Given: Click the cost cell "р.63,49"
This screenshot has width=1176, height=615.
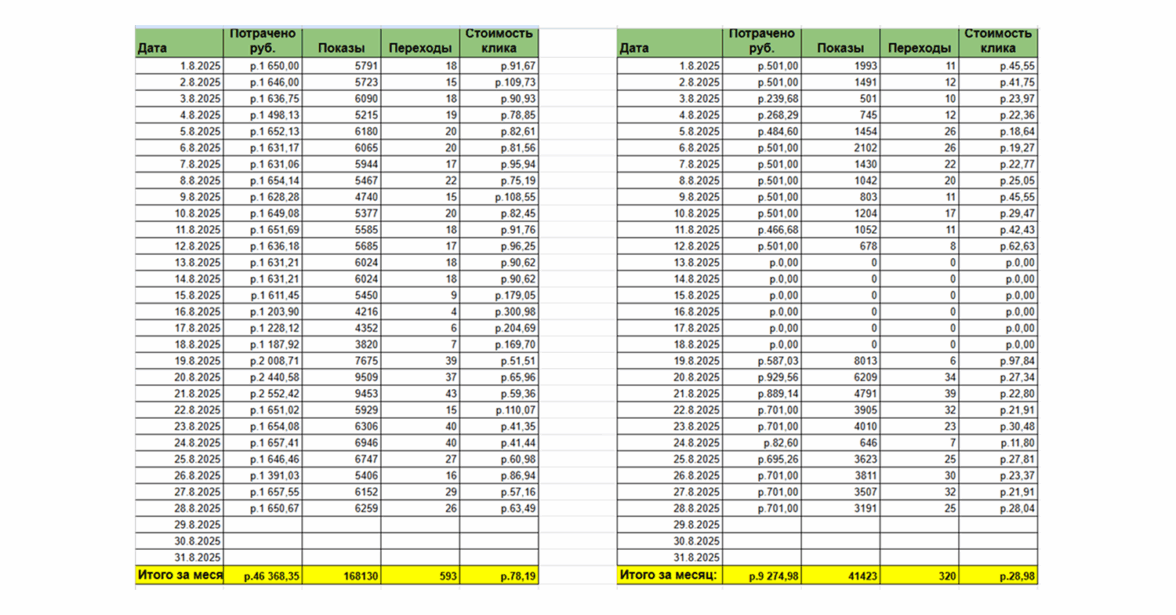Looking at the screenshot, I should coord(499,508).
